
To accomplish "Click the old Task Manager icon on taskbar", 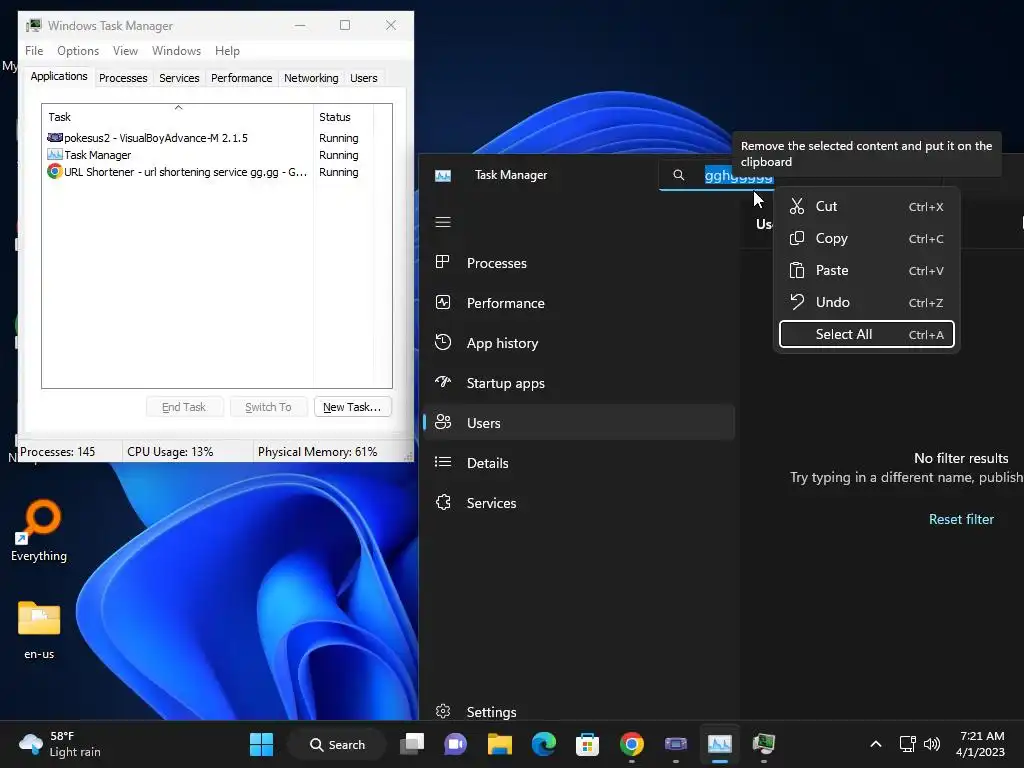I will coord(763,744).
